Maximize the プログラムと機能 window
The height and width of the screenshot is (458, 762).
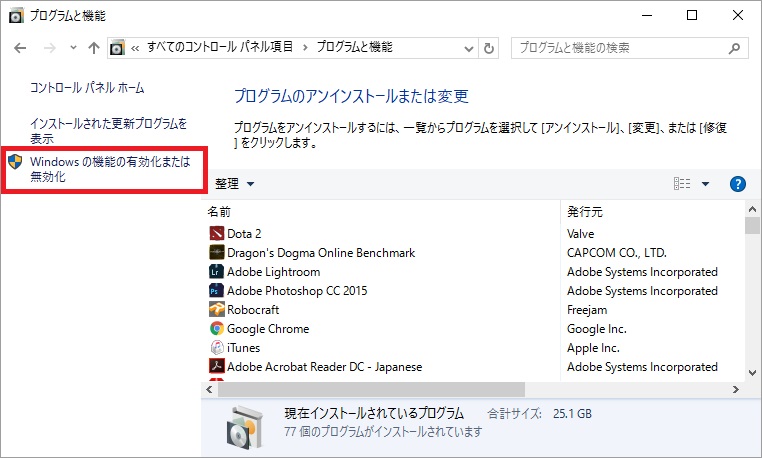pyautogui.click(x=692, y=16)
